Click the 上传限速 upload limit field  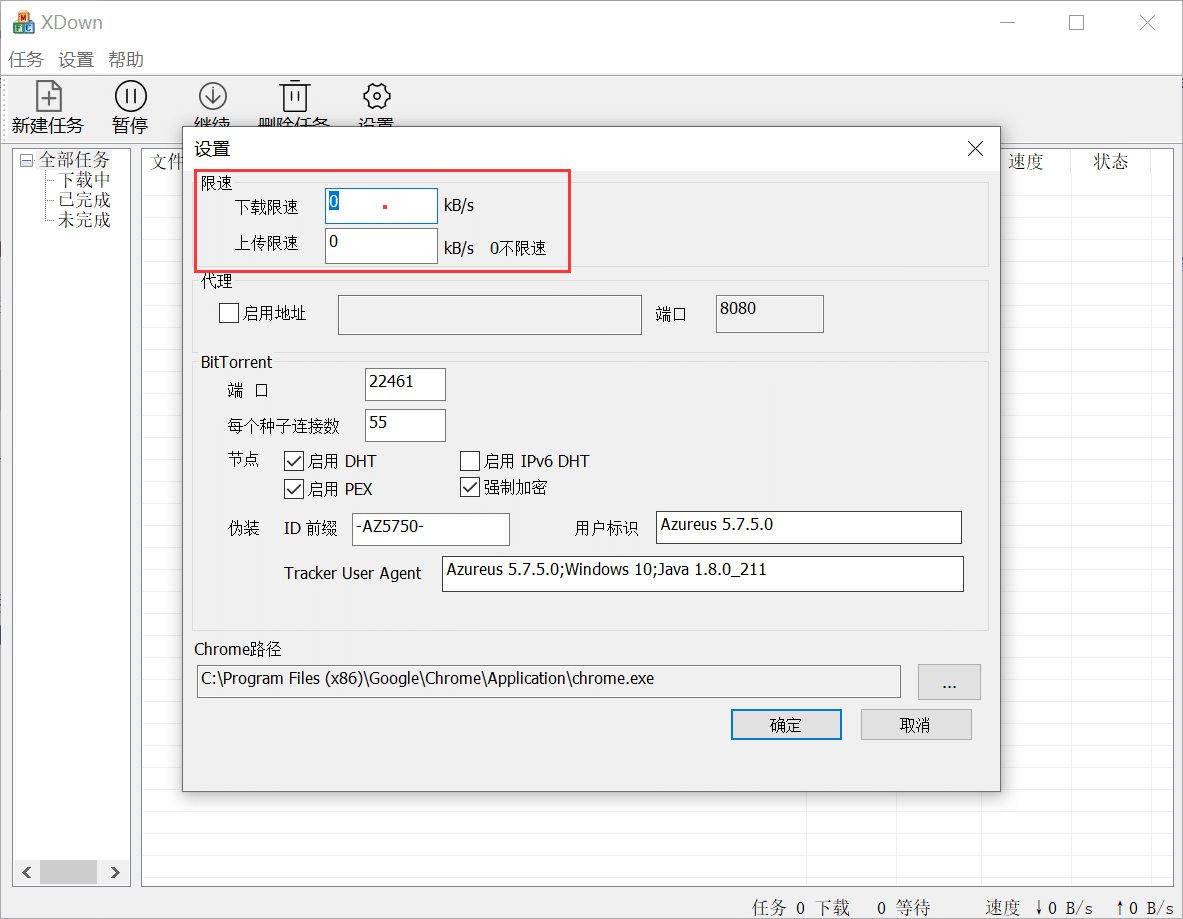pos(381,245)
